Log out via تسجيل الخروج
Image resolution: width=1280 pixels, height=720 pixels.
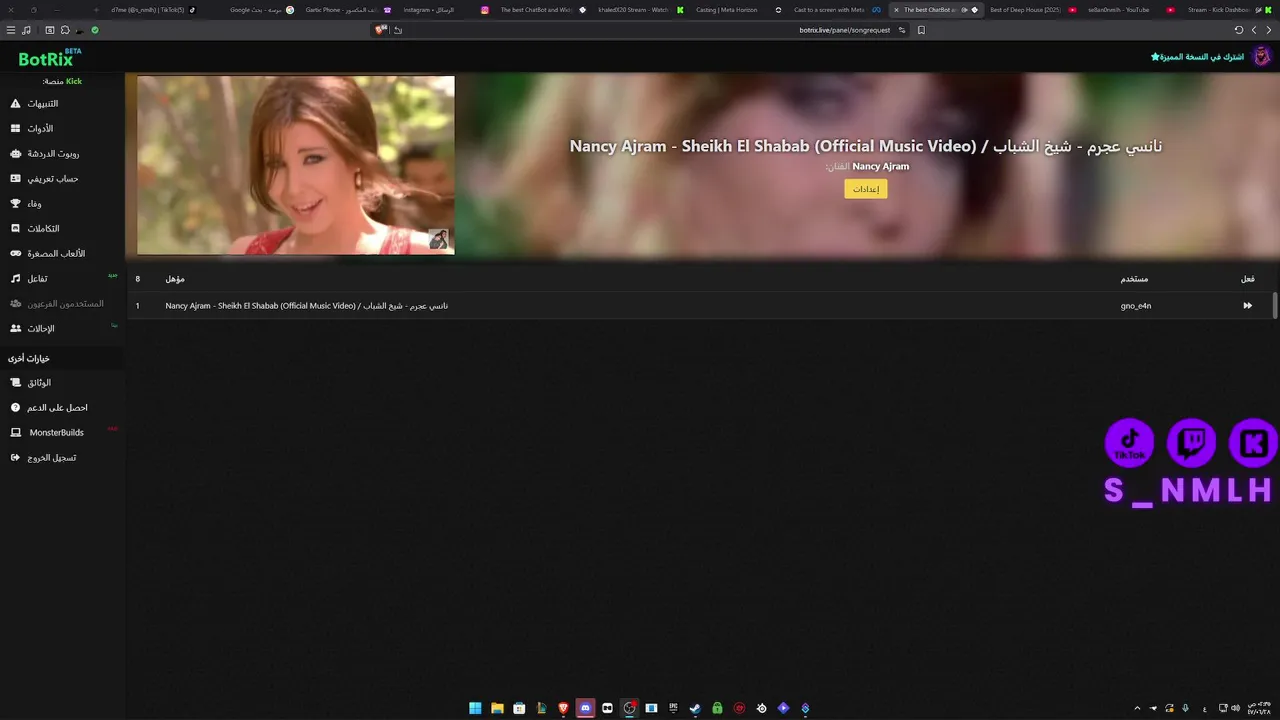43,458
